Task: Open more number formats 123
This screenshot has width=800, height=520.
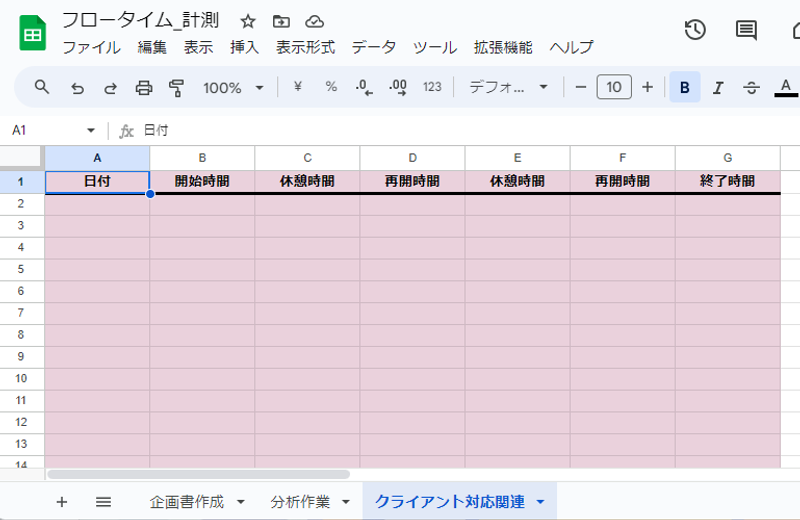Action: click(432, 87)
